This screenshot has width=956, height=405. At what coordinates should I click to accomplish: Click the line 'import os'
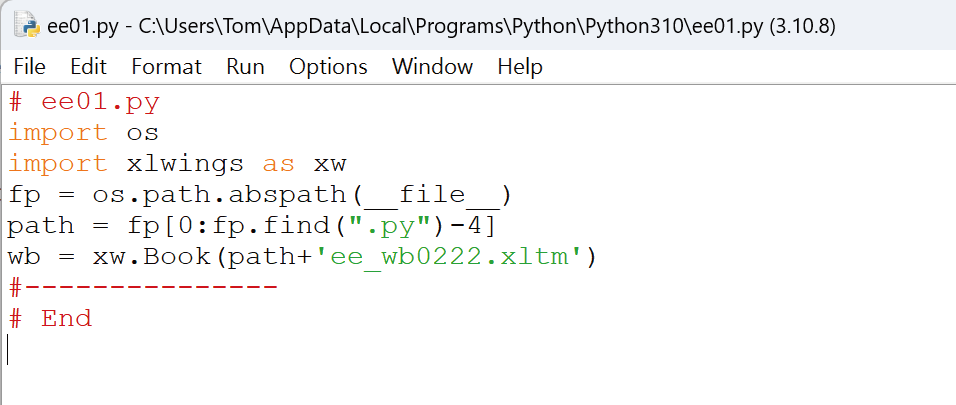coord(83,132)
